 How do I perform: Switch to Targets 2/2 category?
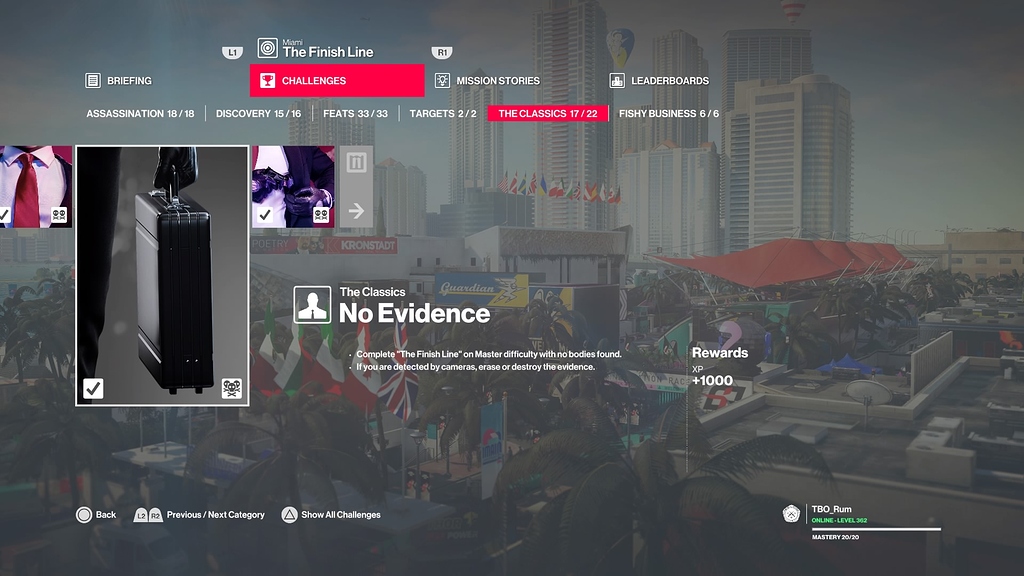tap(443, 114)
